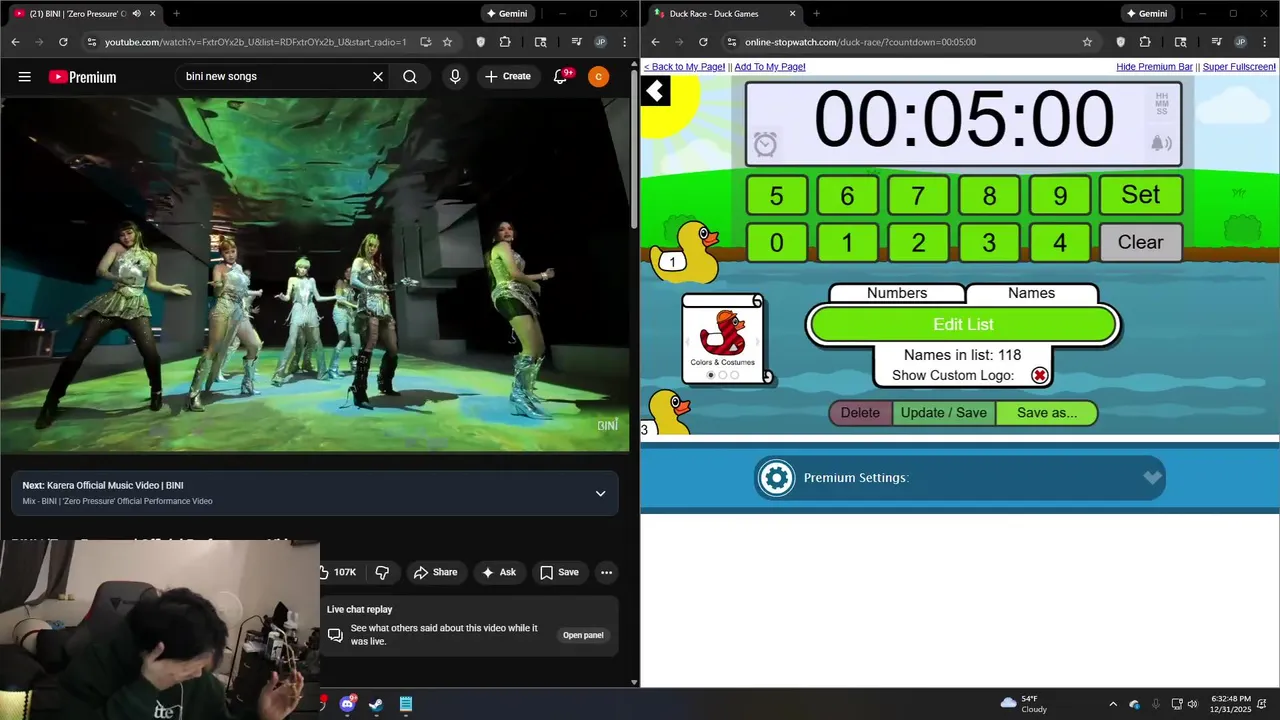
Task: Open media control icon in YouTube window
Action: coord(577,42)
